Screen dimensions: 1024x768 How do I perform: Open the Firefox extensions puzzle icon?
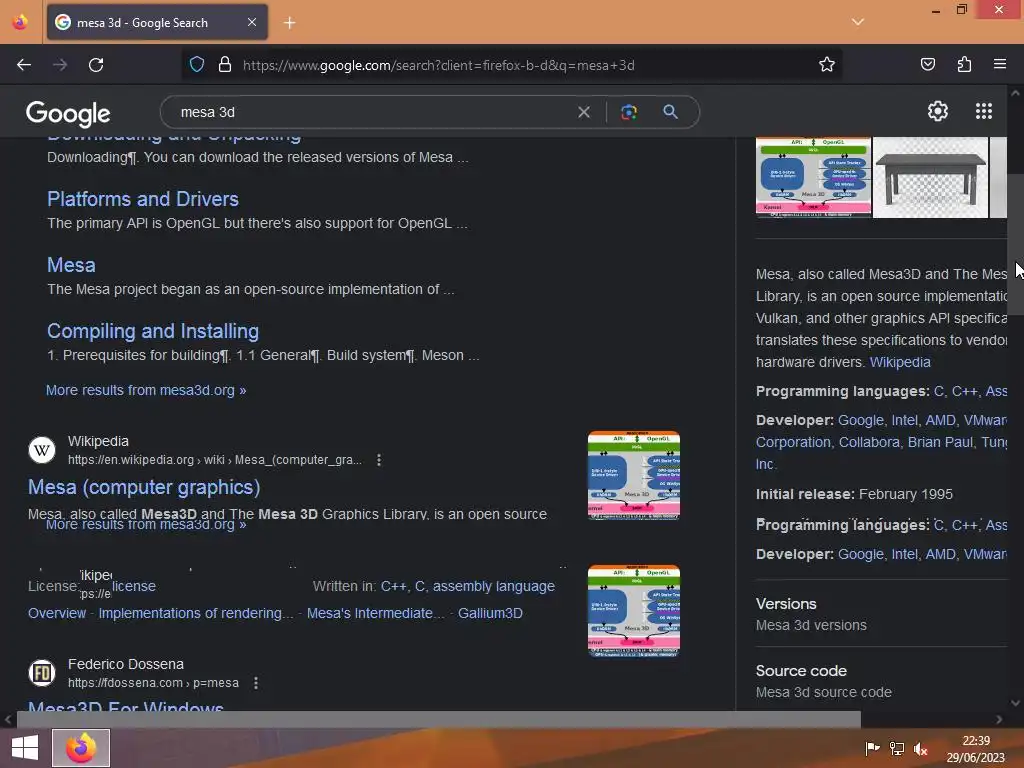click(965, 64)
